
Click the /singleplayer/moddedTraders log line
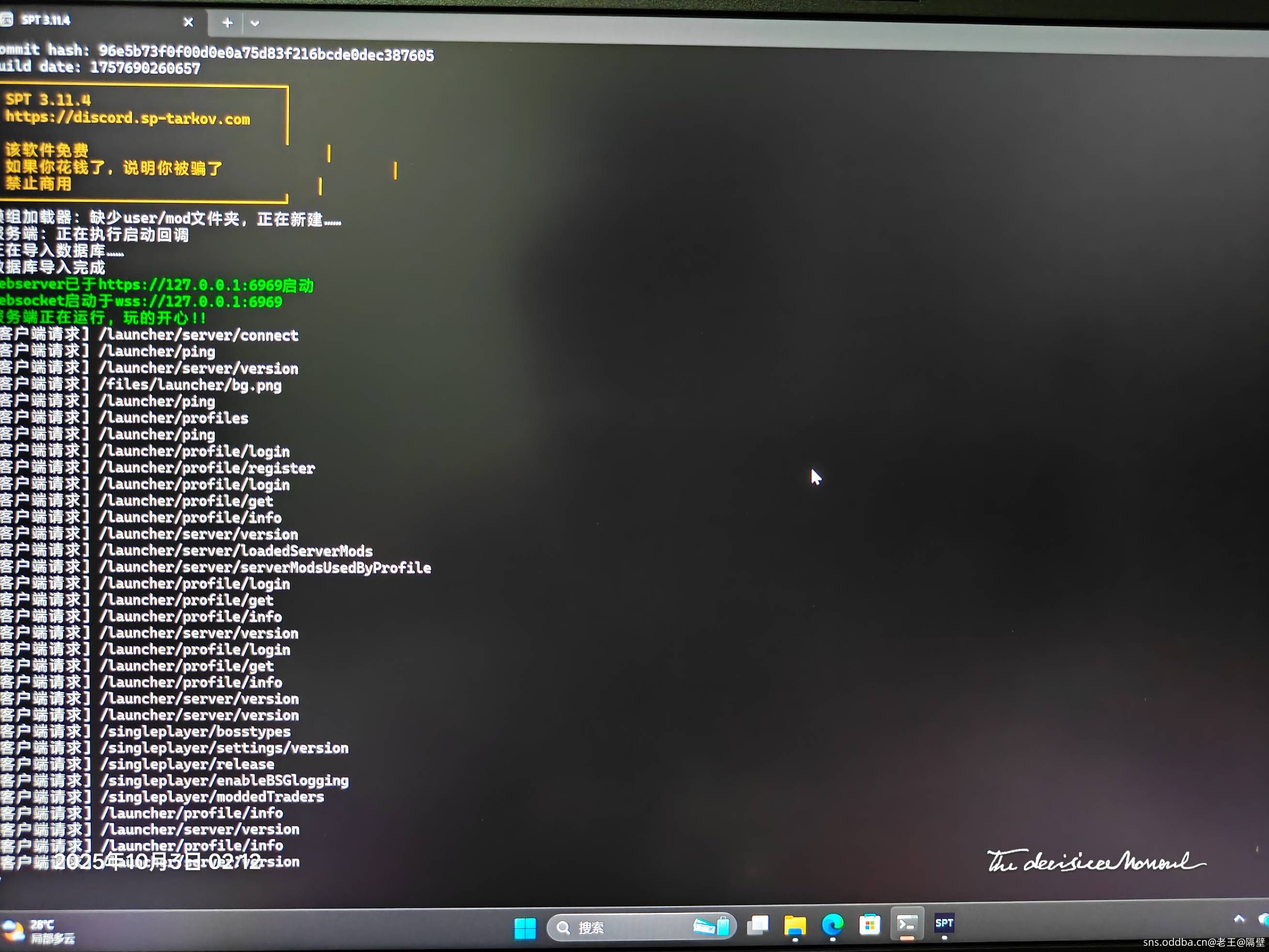point(212,797)
